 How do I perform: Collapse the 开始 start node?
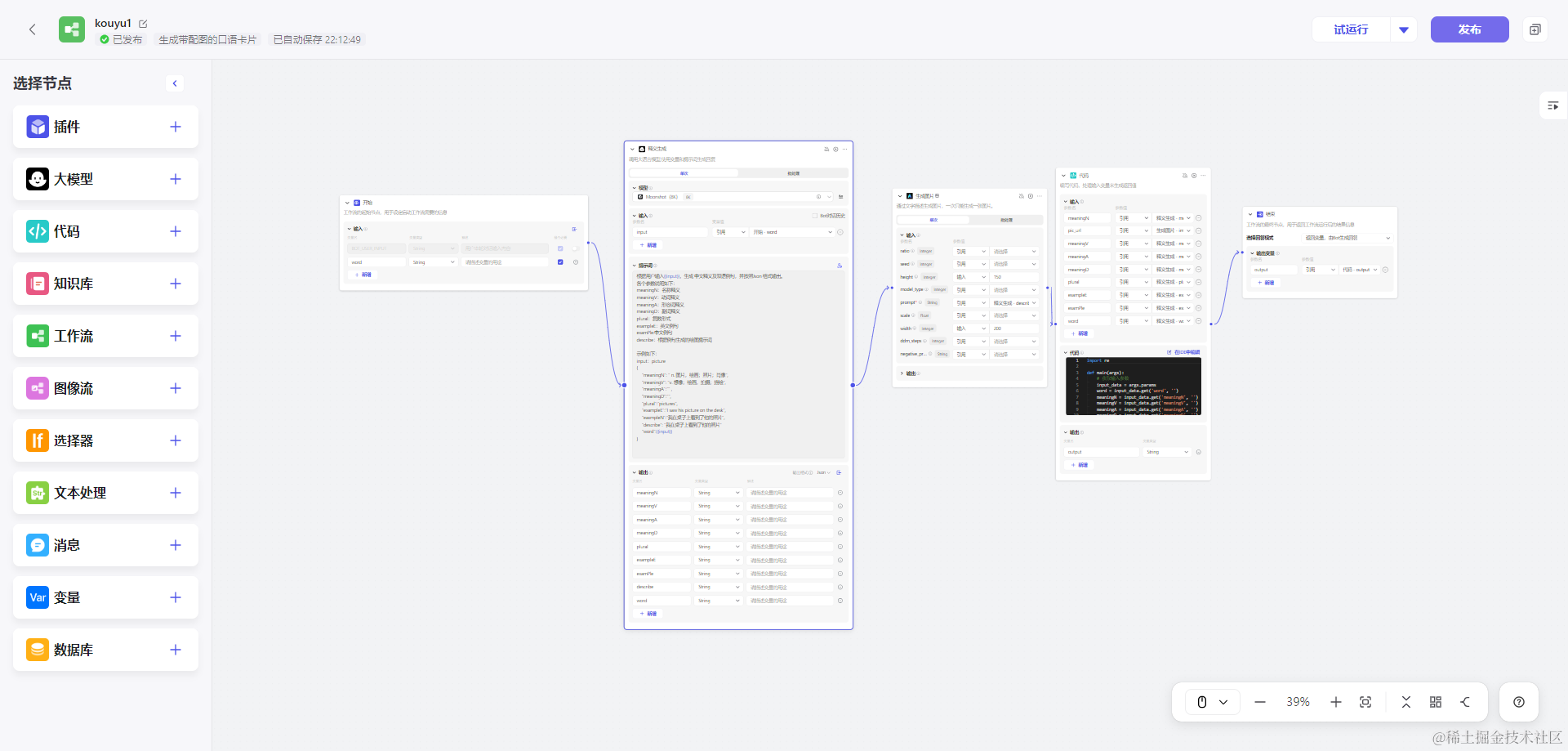347,203
